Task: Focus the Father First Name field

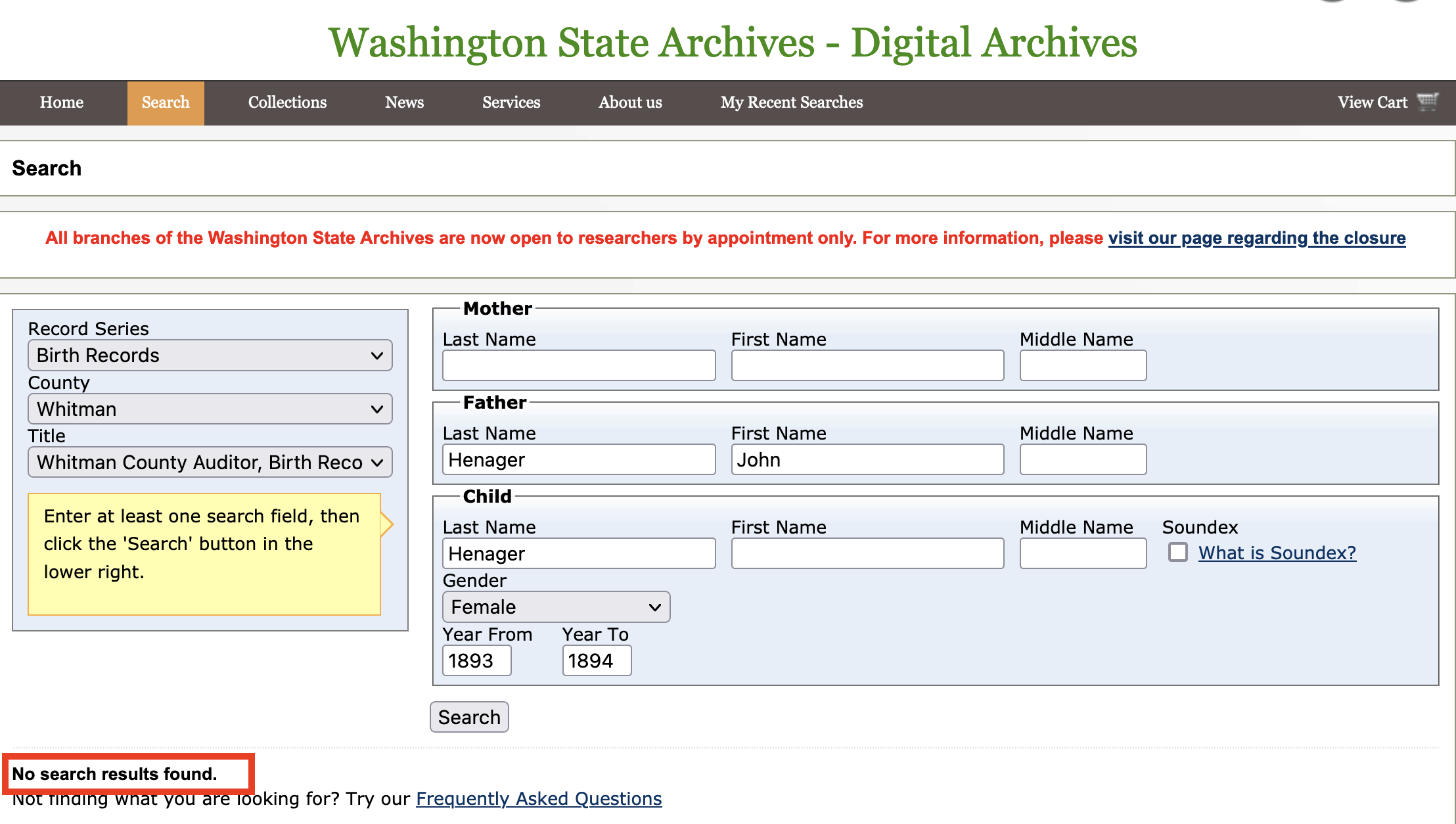Action: pyautogui.click(x=867, y=459)
